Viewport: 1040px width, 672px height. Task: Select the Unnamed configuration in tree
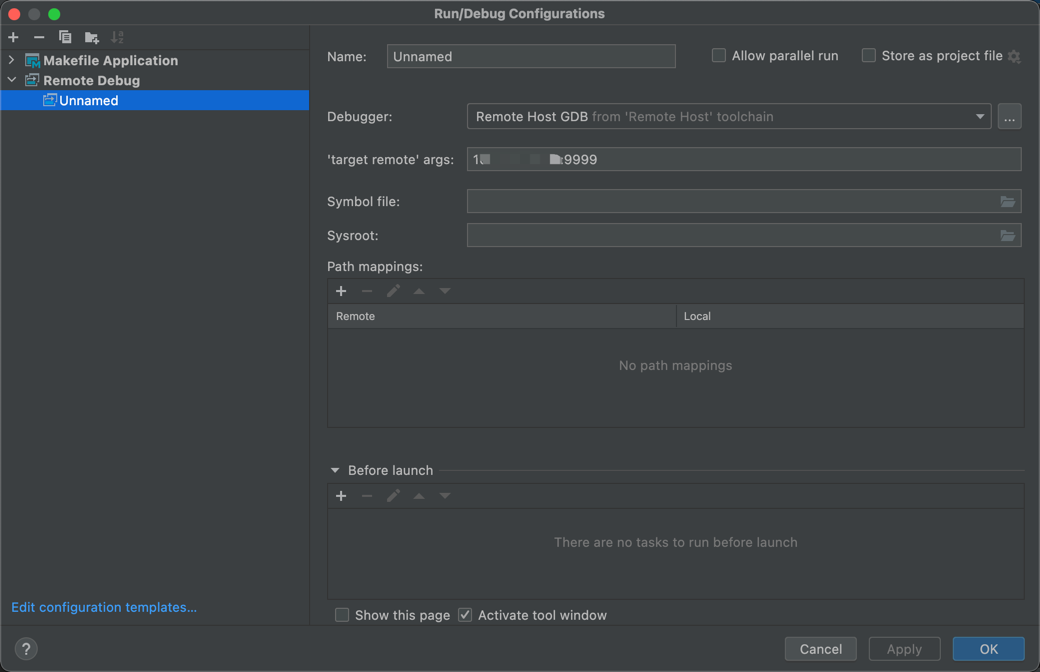coord(88,100)
